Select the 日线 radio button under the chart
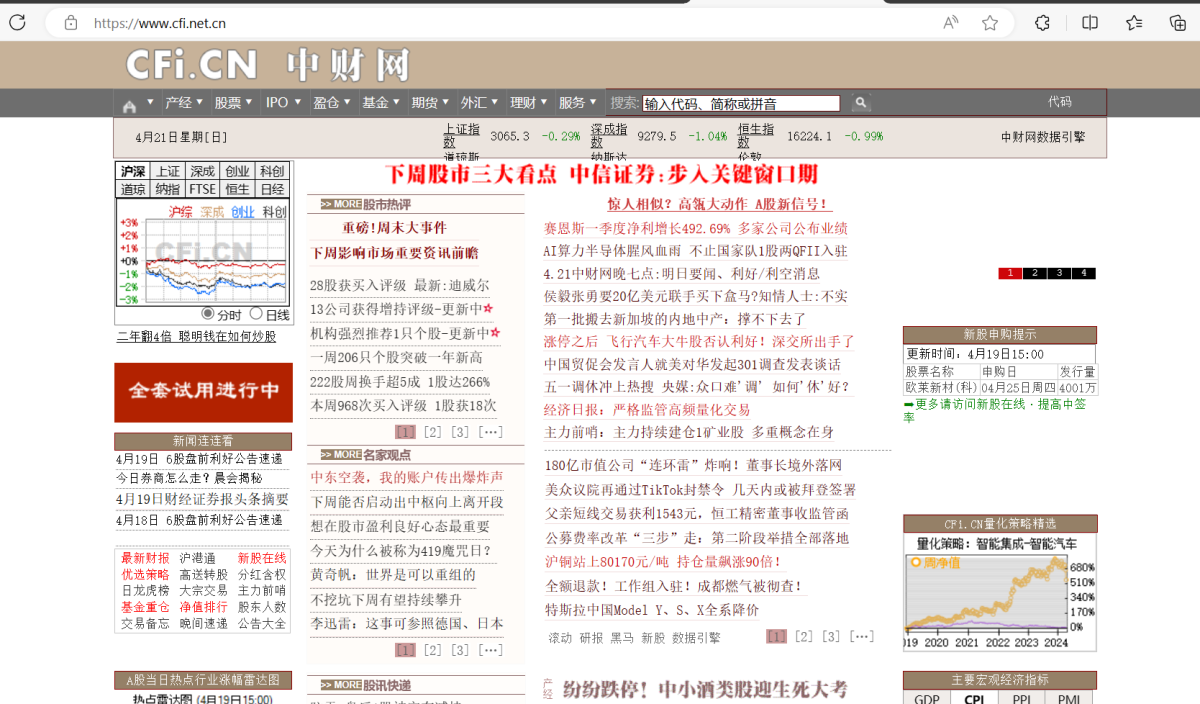 tap(258, 314)
